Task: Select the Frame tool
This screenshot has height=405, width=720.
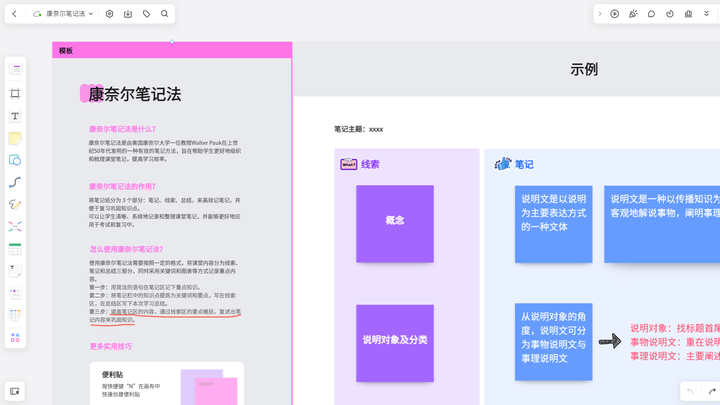Action: (x=15, y=94)
